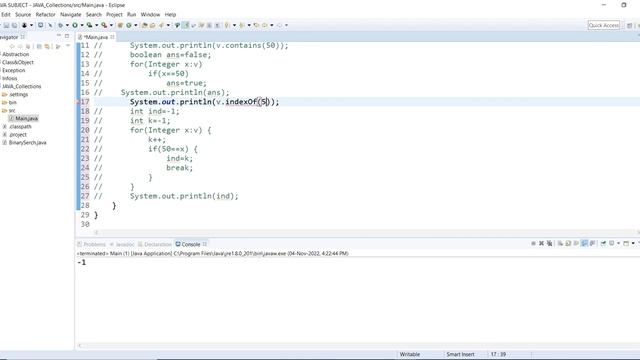This screenshot has width=640, height=360.
Task: Click the error marker beside line 17
Action: [78, 102]
